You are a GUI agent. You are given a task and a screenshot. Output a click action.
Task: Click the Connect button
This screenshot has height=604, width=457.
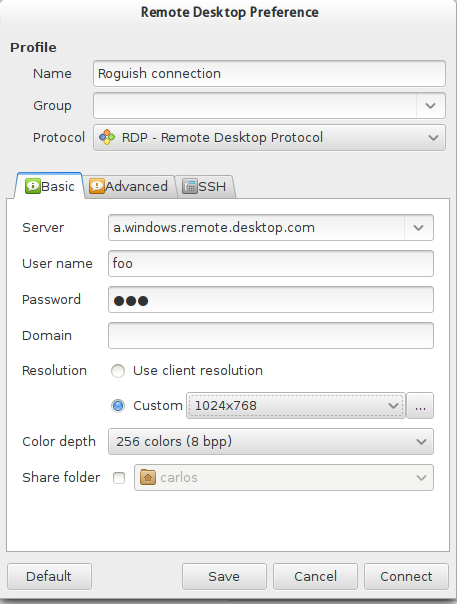406,577
